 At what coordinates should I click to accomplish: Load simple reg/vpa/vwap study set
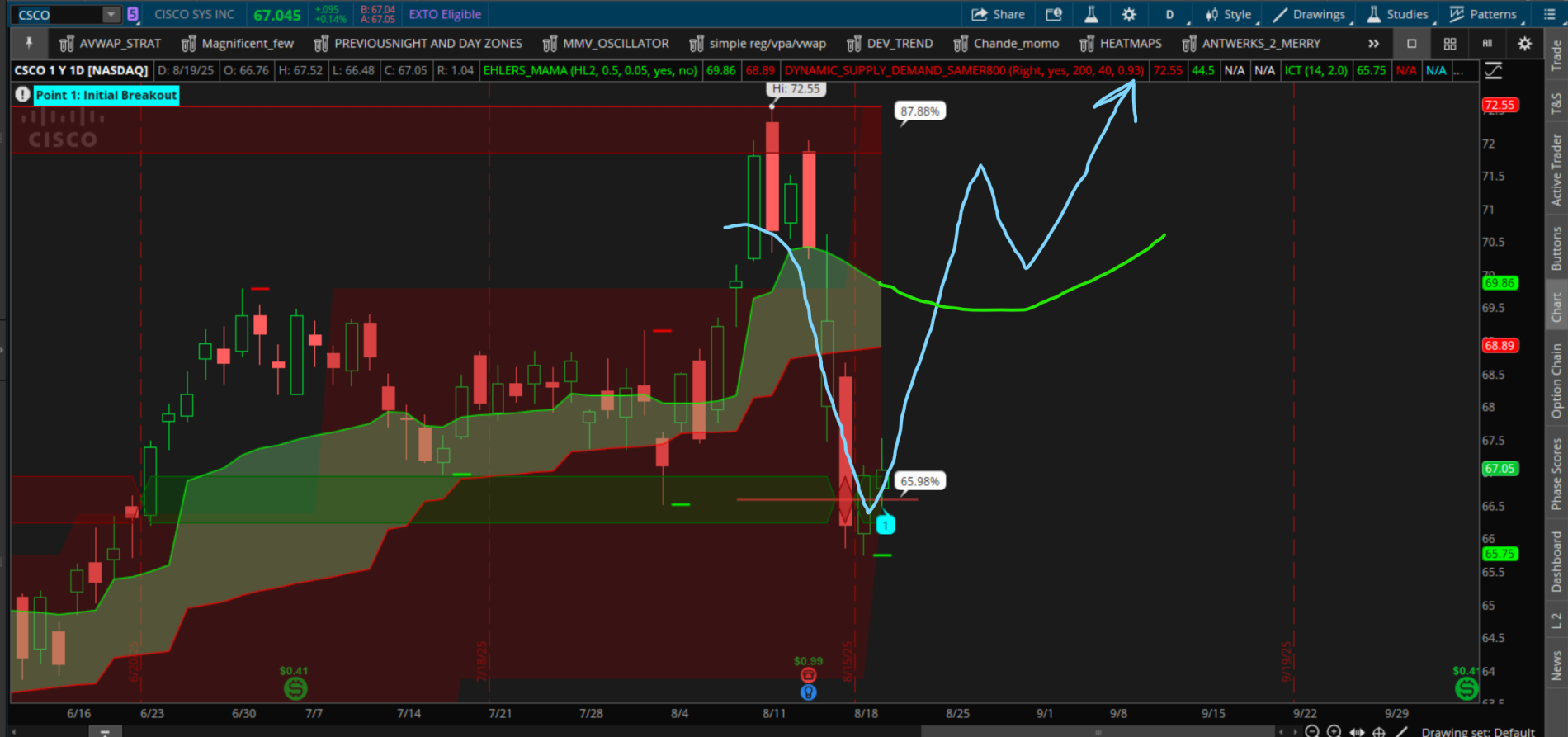758,44
